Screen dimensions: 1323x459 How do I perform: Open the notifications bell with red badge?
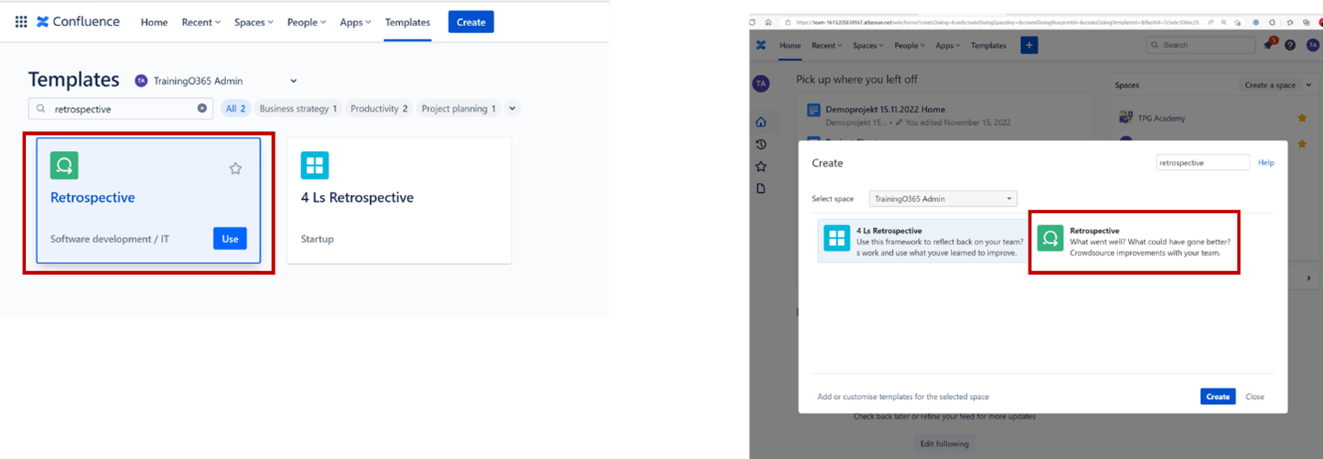(x=1269, y=45)
